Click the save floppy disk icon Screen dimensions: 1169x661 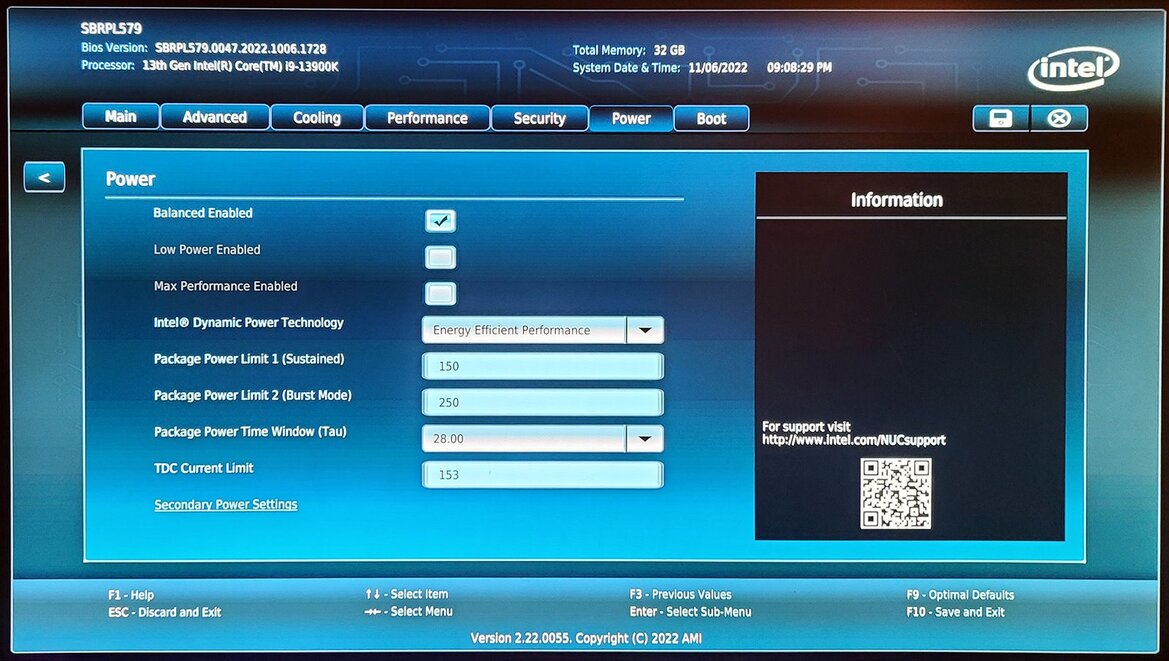(x=1000, y=118)
